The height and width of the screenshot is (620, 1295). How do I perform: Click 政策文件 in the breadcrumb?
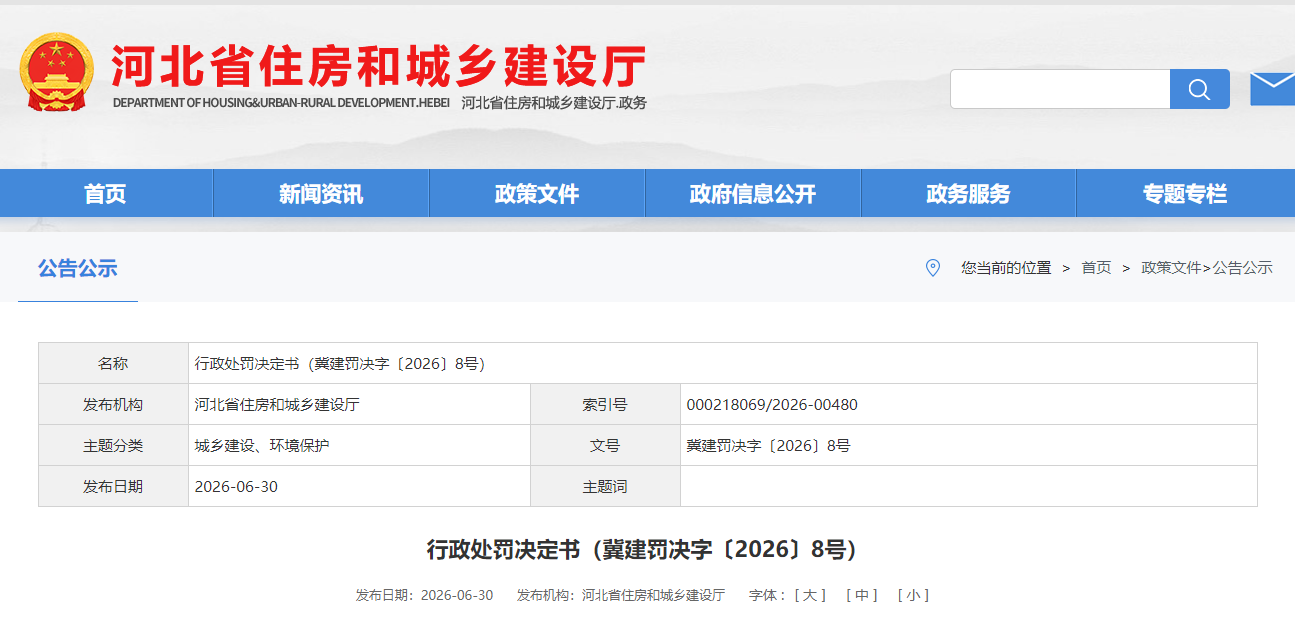(x=1171, y=268)
